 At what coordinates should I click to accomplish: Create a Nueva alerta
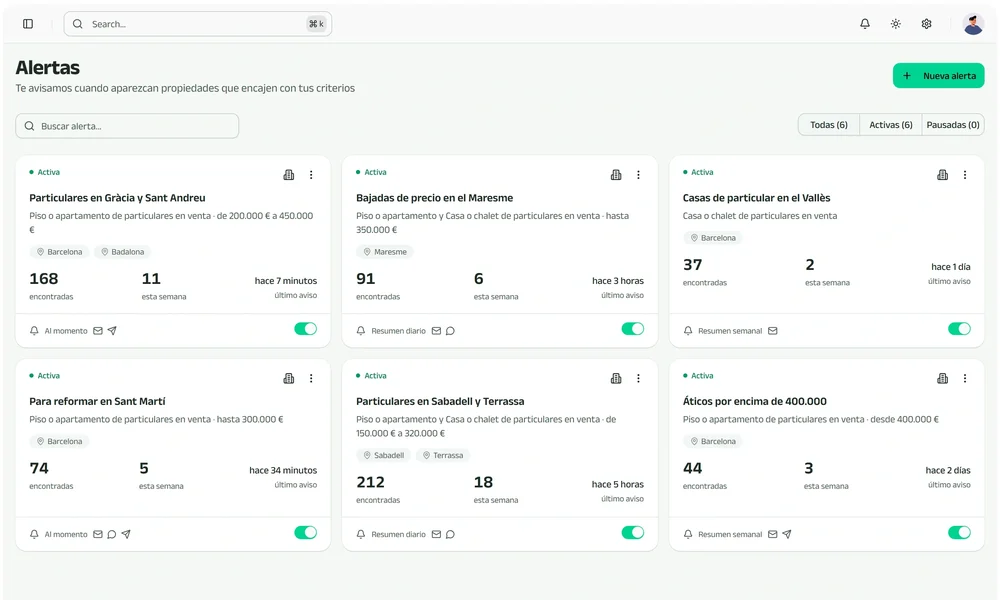pyautogui.click(x=938, y=75)
